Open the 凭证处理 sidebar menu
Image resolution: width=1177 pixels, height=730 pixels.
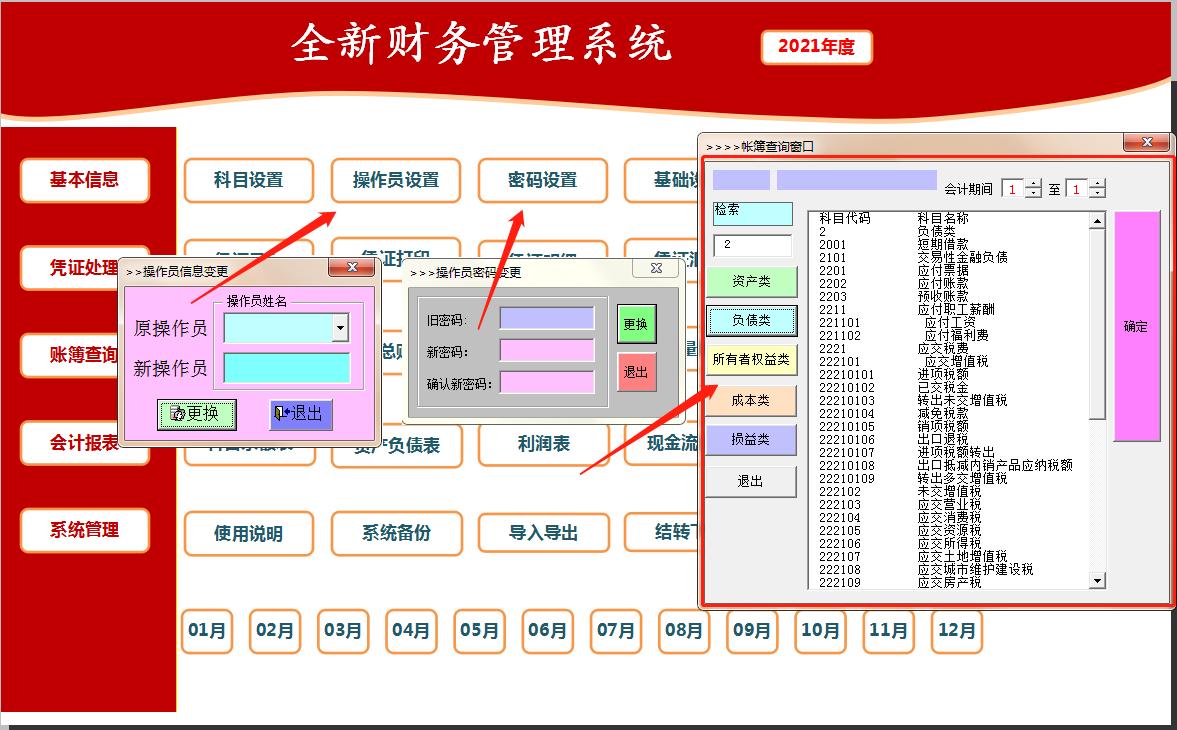(x=84, y=268)
